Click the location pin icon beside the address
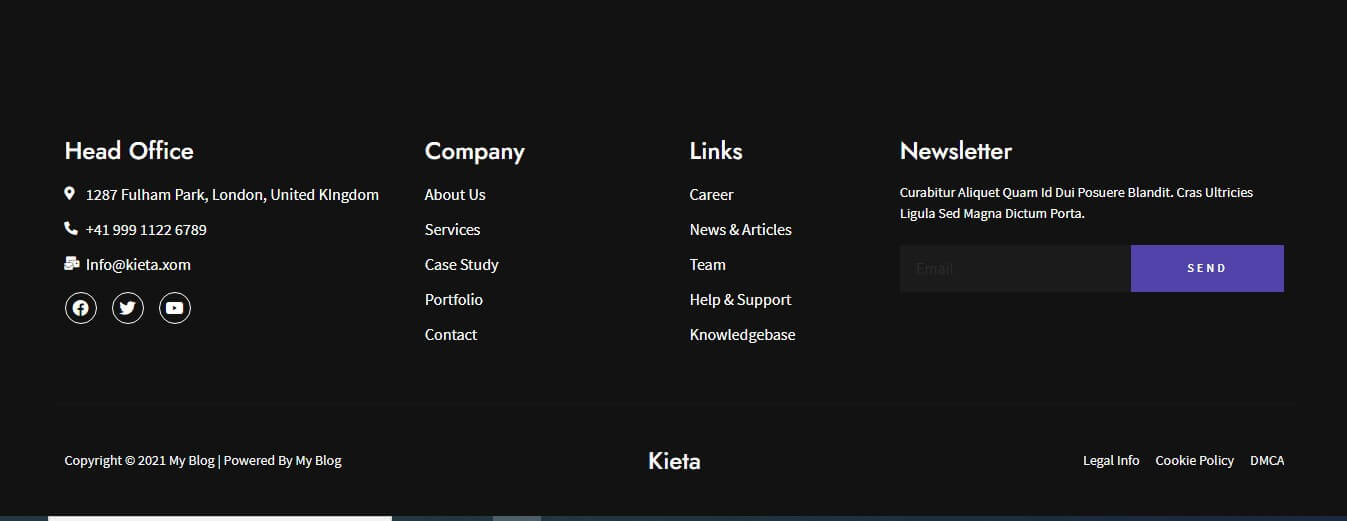The image size is (1347, 521). [x=70, y=193]
